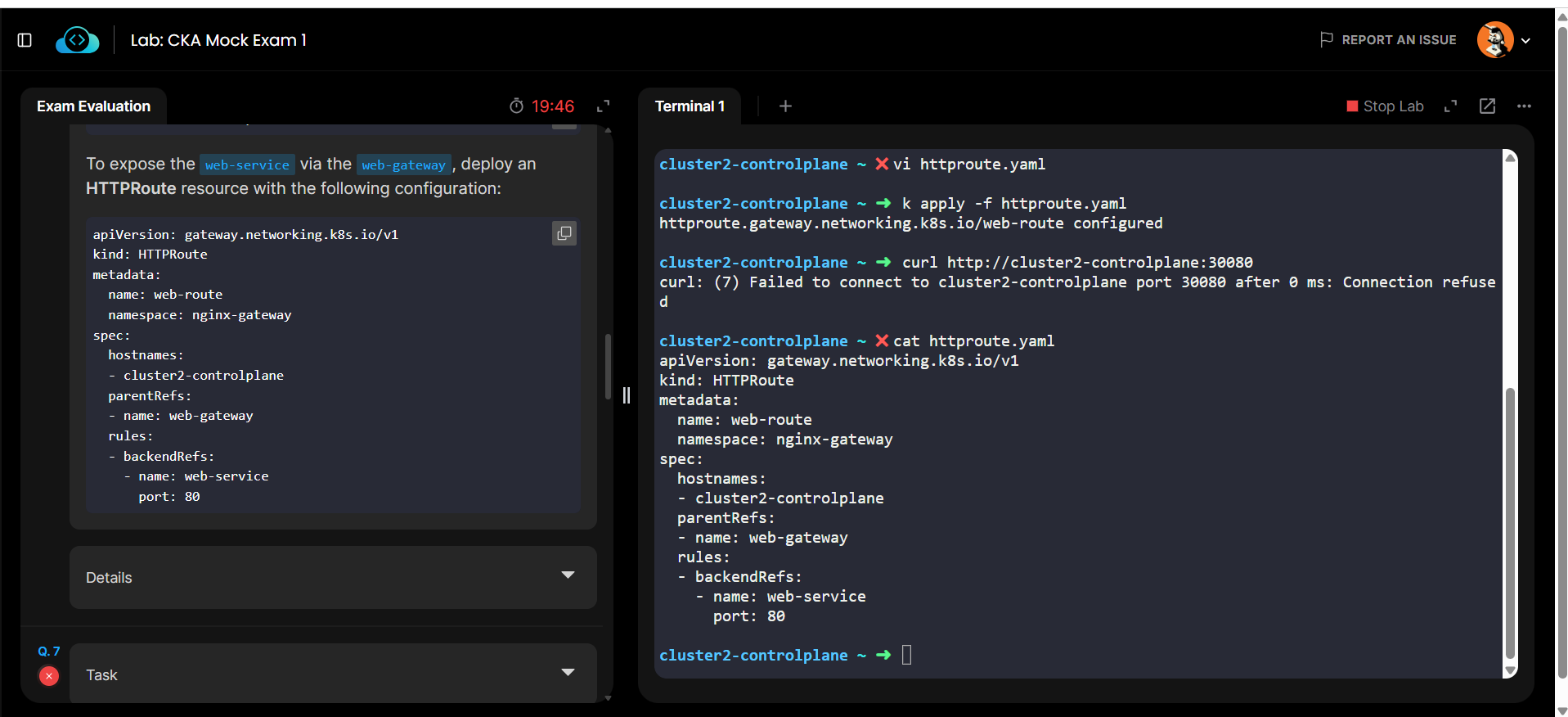Click the exam timer clock icon
Image resolution: width=1568 pixels, height=717 pixels.
coord(516,106)
